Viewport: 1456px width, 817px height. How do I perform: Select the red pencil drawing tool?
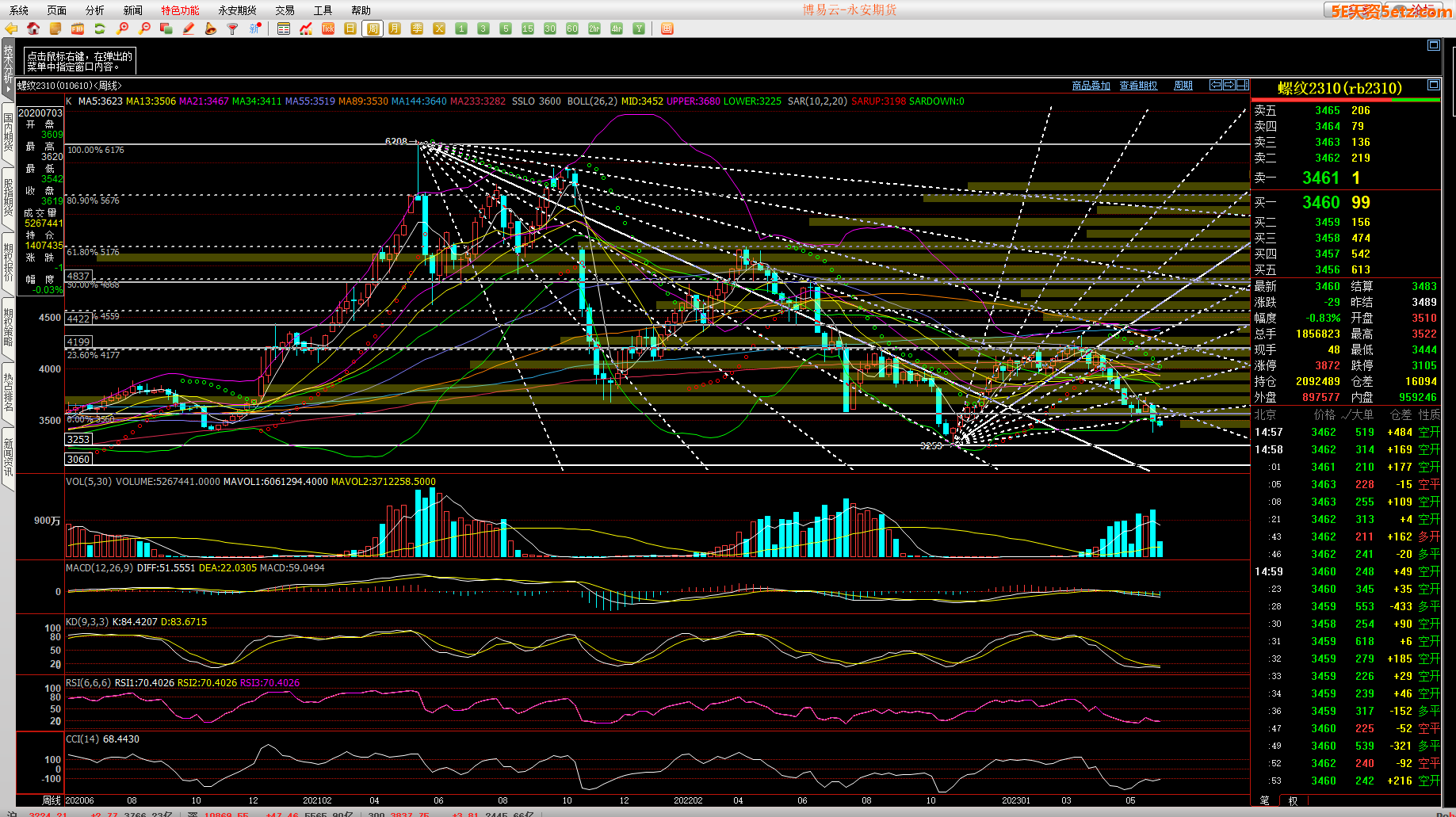[x=189, y=29]
